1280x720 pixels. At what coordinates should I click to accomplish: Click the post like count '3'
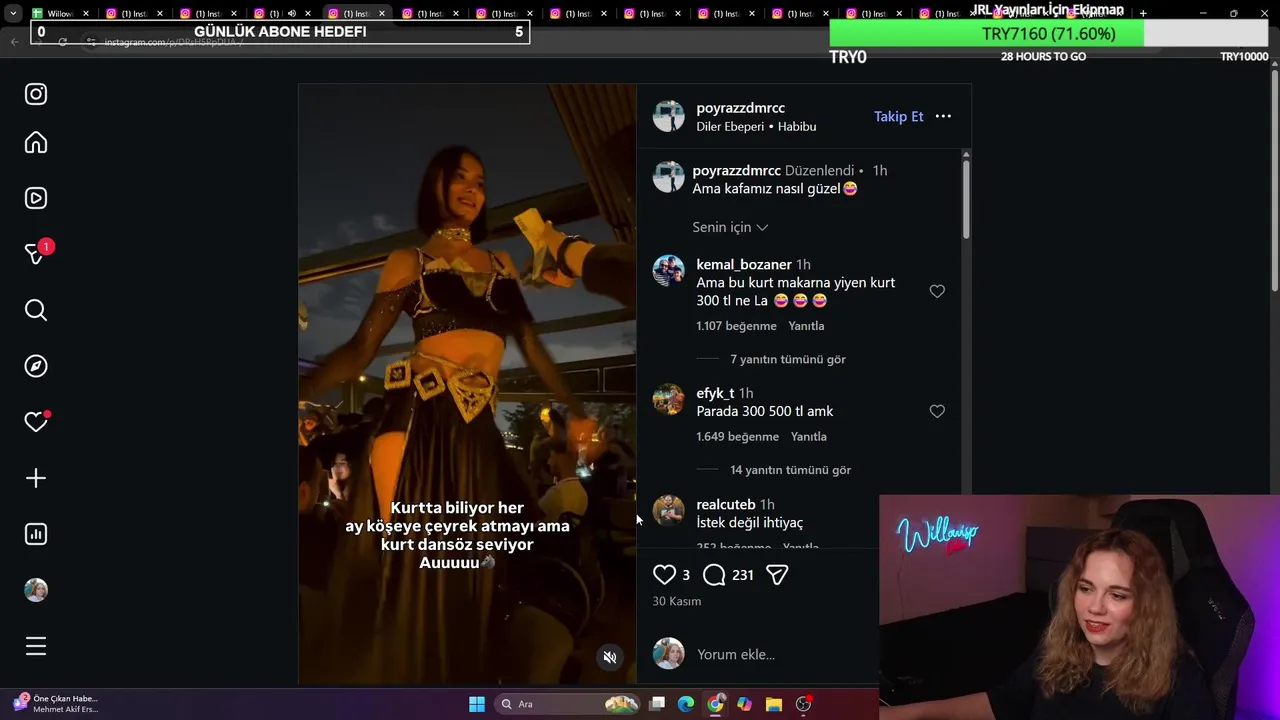tap(685, 575)
